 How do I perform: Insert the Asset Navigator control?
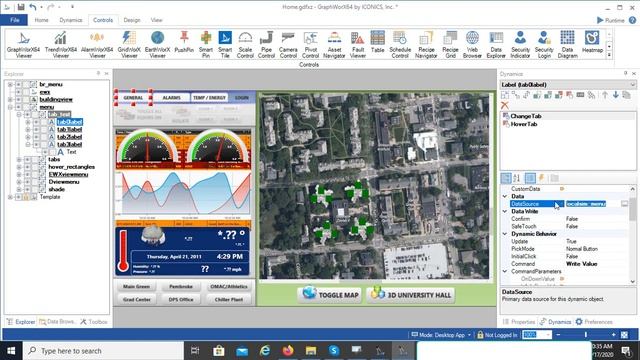tap(334, 44)
